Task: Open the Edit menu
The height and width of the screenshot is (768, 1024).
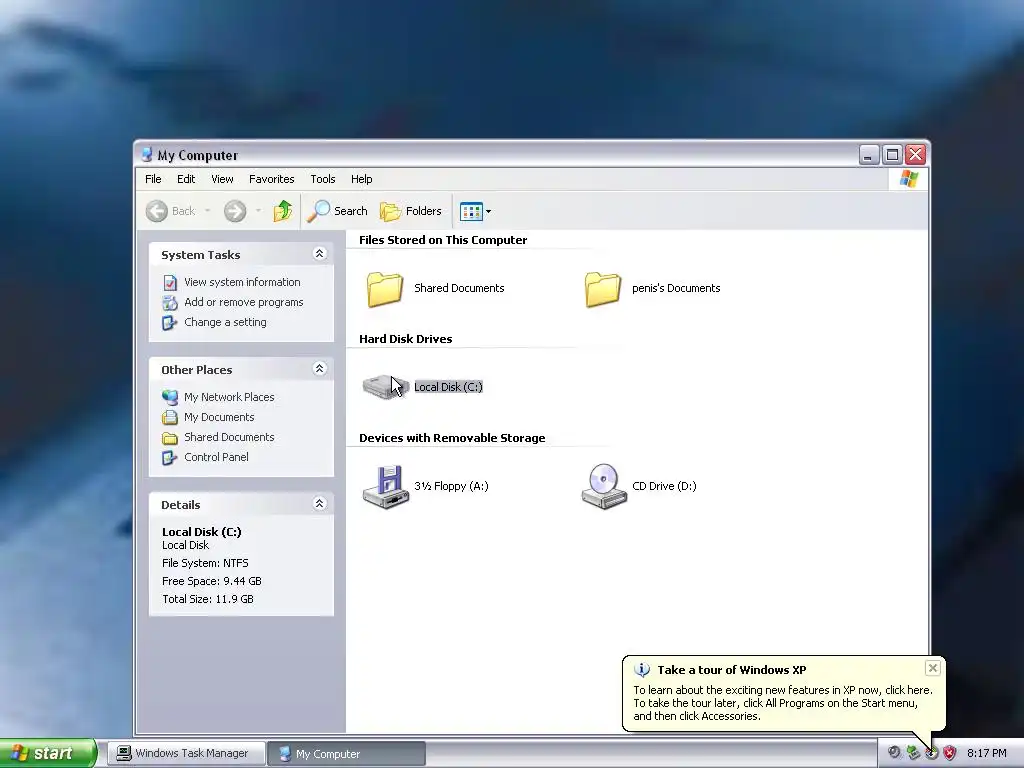Action: (186, 179)
